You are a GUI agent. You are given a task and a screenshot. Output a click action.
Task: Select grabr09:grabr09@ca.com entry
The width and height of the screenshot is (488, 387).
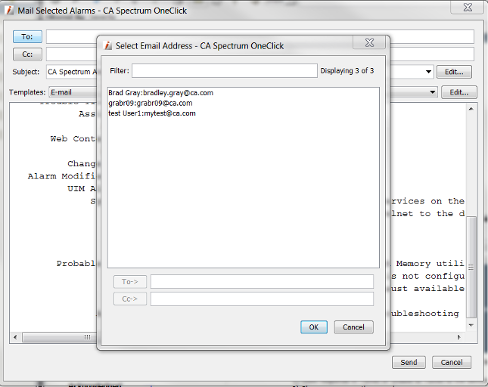[x=150, y=103]
